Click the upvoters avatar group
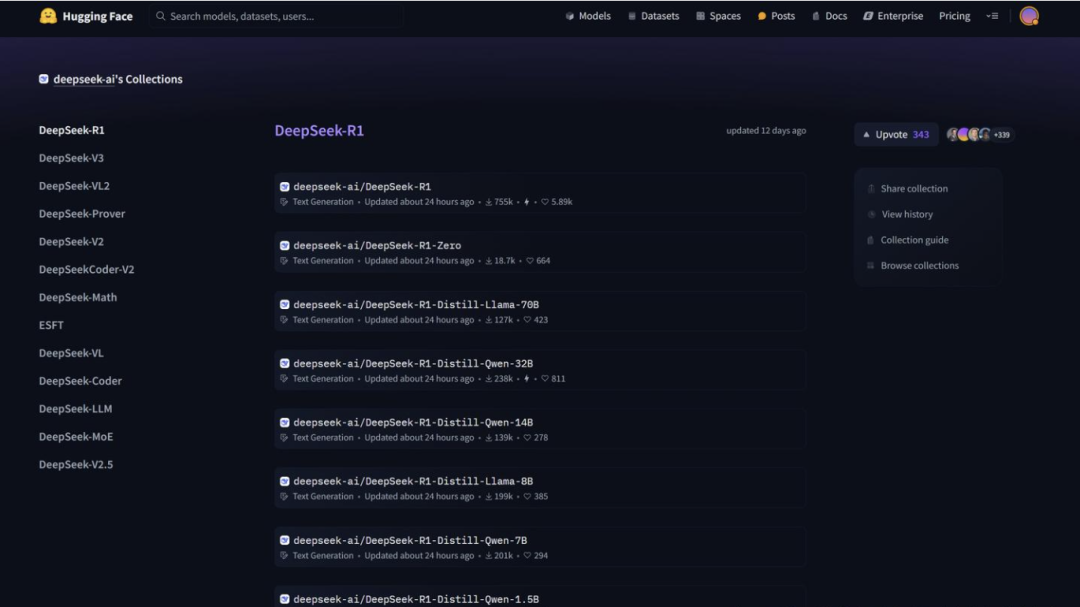The height and width of the screenshot is (607, 1080). pyautogui.click(x=979, y=135)
